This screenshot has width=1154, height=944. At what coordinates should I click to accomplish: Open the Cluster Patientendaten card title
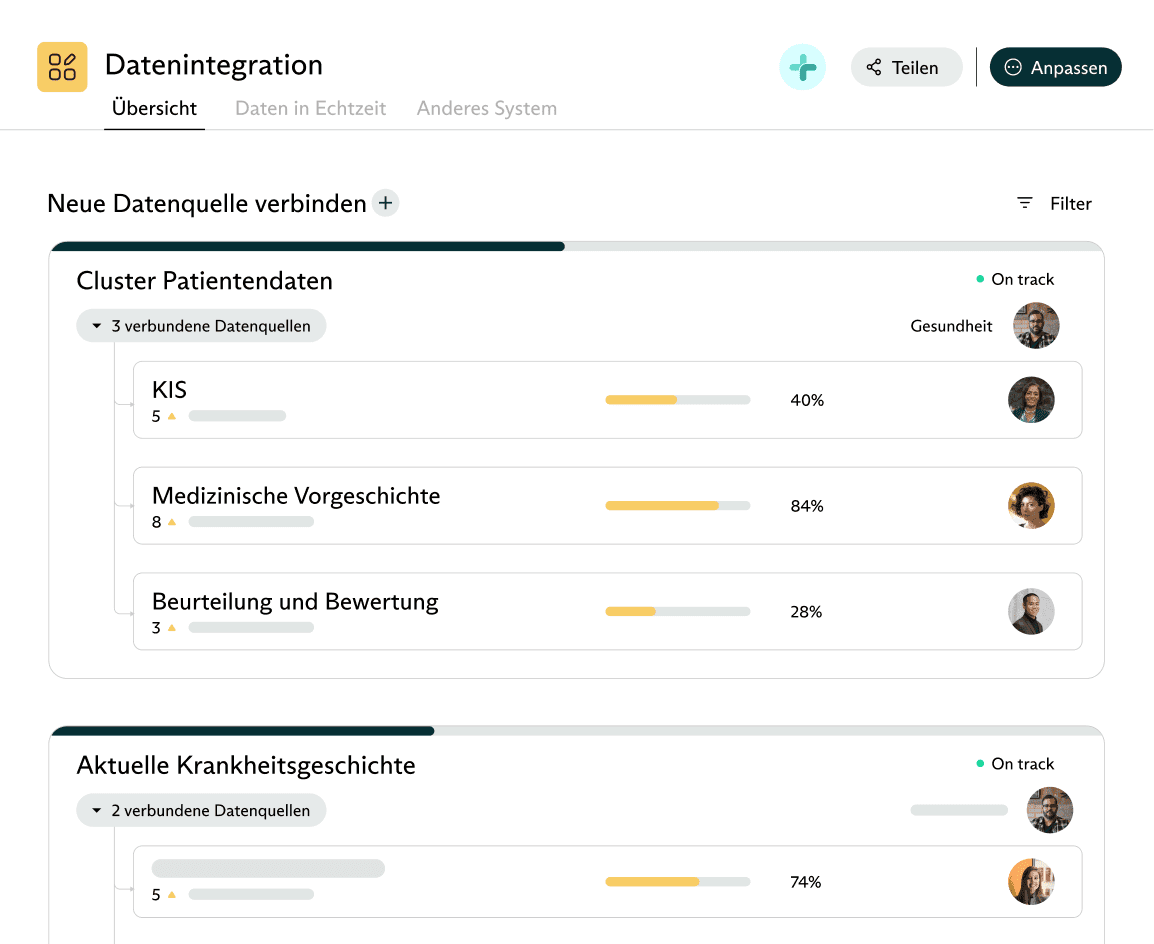click(204, 281)
